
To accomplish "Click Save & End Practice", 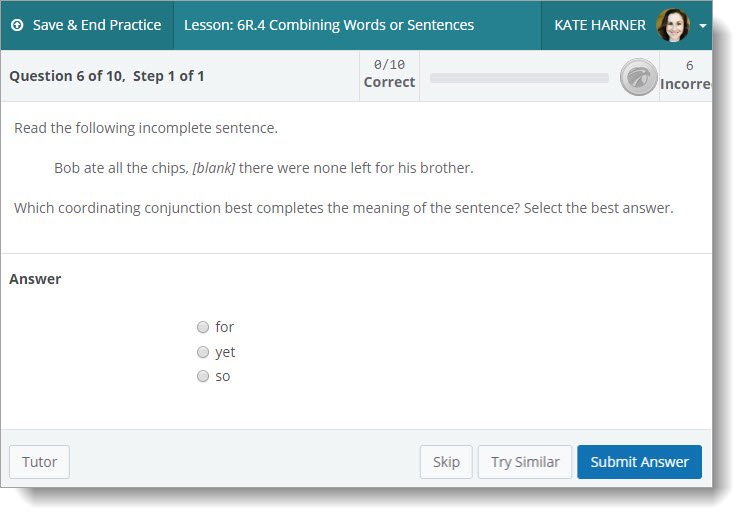I will 96,25.
